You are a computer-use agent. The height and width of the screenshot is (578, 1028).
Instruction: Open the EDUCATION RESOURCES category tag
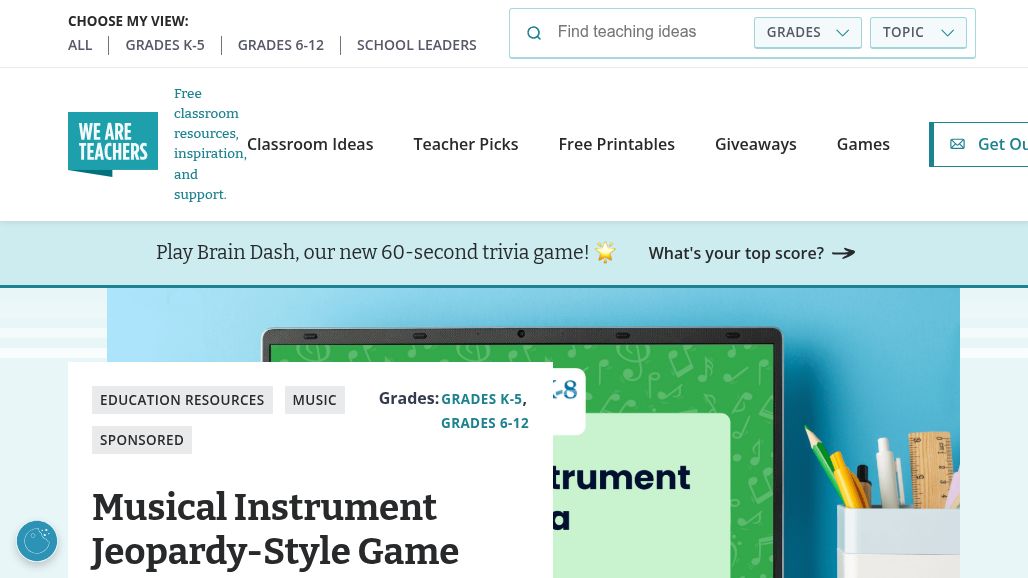tap(182, 400)
